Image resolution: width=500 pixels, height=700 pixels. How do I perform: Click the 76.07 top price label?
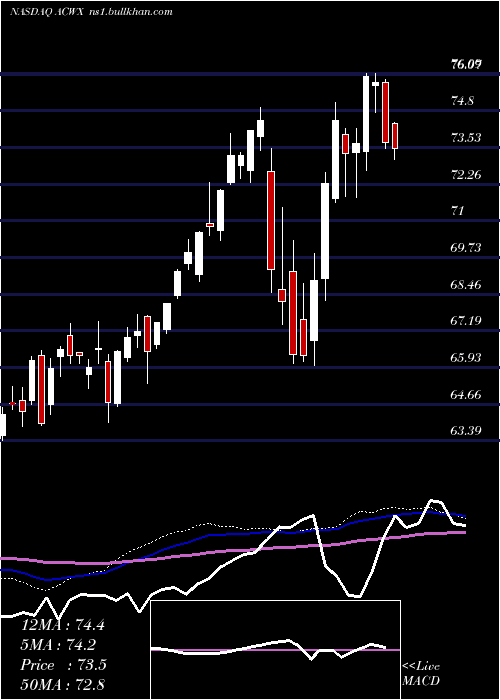click(x=466, y=64)
